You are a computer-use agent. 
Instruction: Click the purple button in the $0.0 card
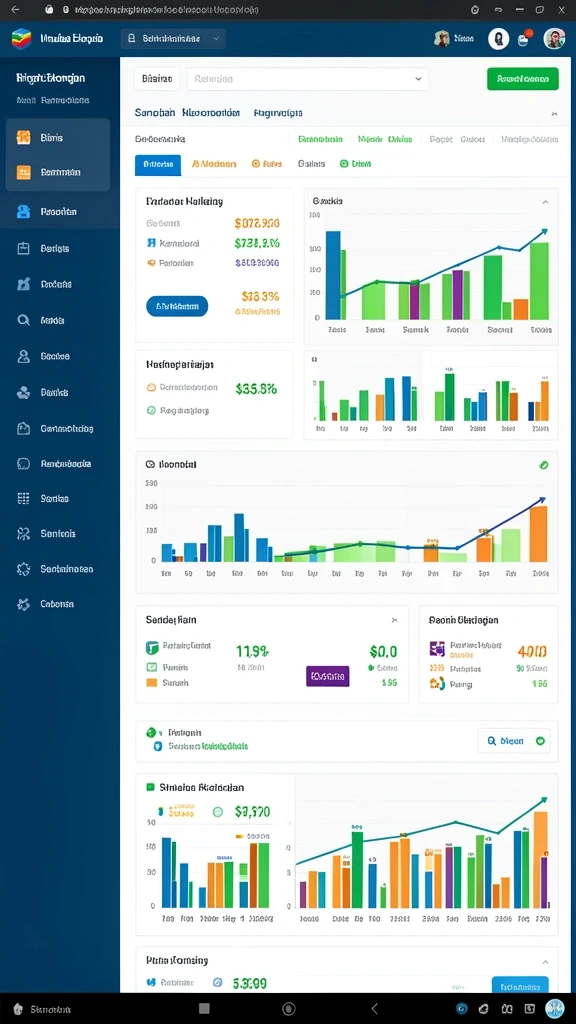point(327,676)
